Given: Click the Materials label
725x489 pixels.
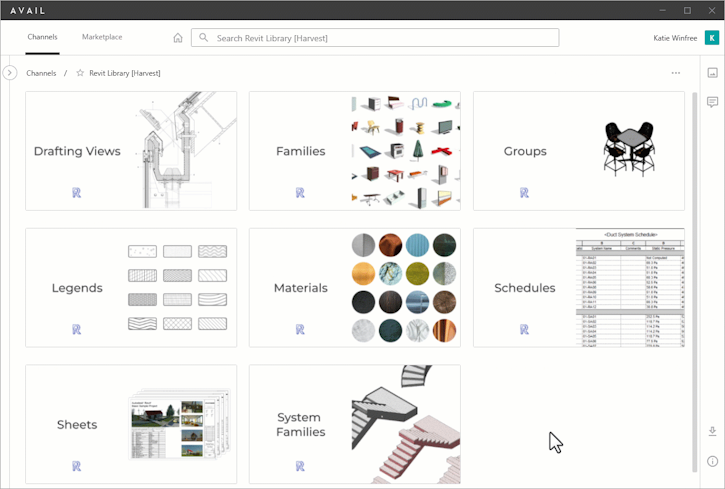Looking at the screenshot, I should coord(301,288).
